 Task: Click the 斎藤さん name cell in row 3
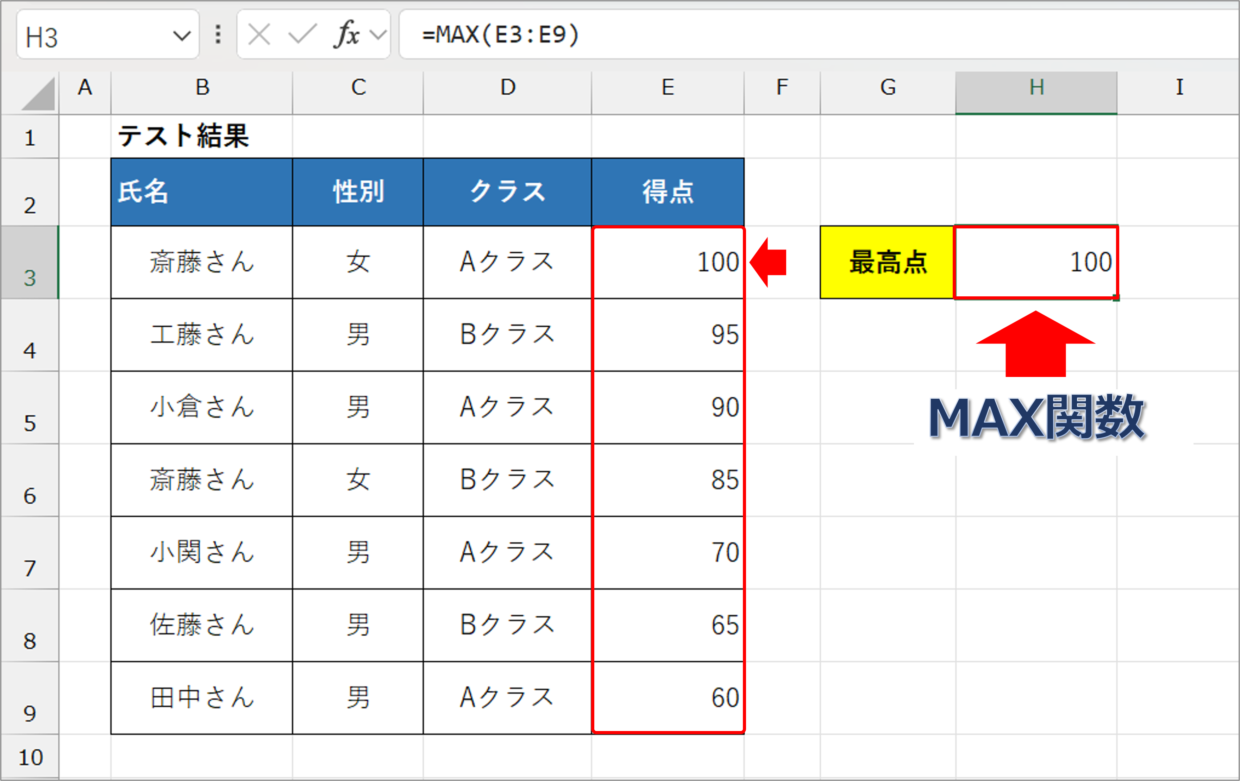(x=202, y=263)
